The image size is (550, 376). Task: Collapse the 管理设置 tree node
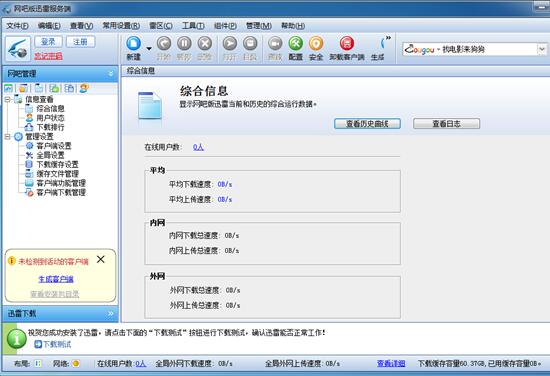pos(7,136)
